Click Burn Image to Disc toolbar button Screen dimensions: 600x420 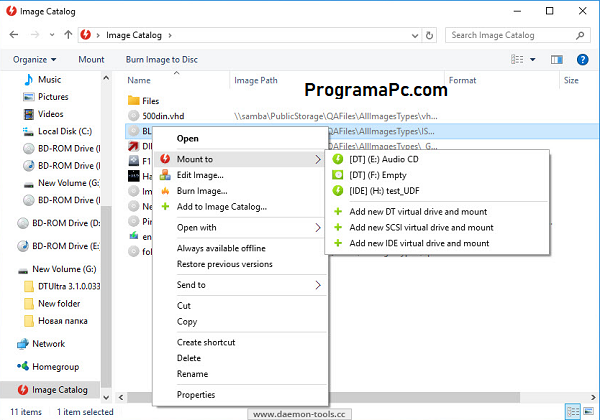pyautogui.click(x=161, y=59)
